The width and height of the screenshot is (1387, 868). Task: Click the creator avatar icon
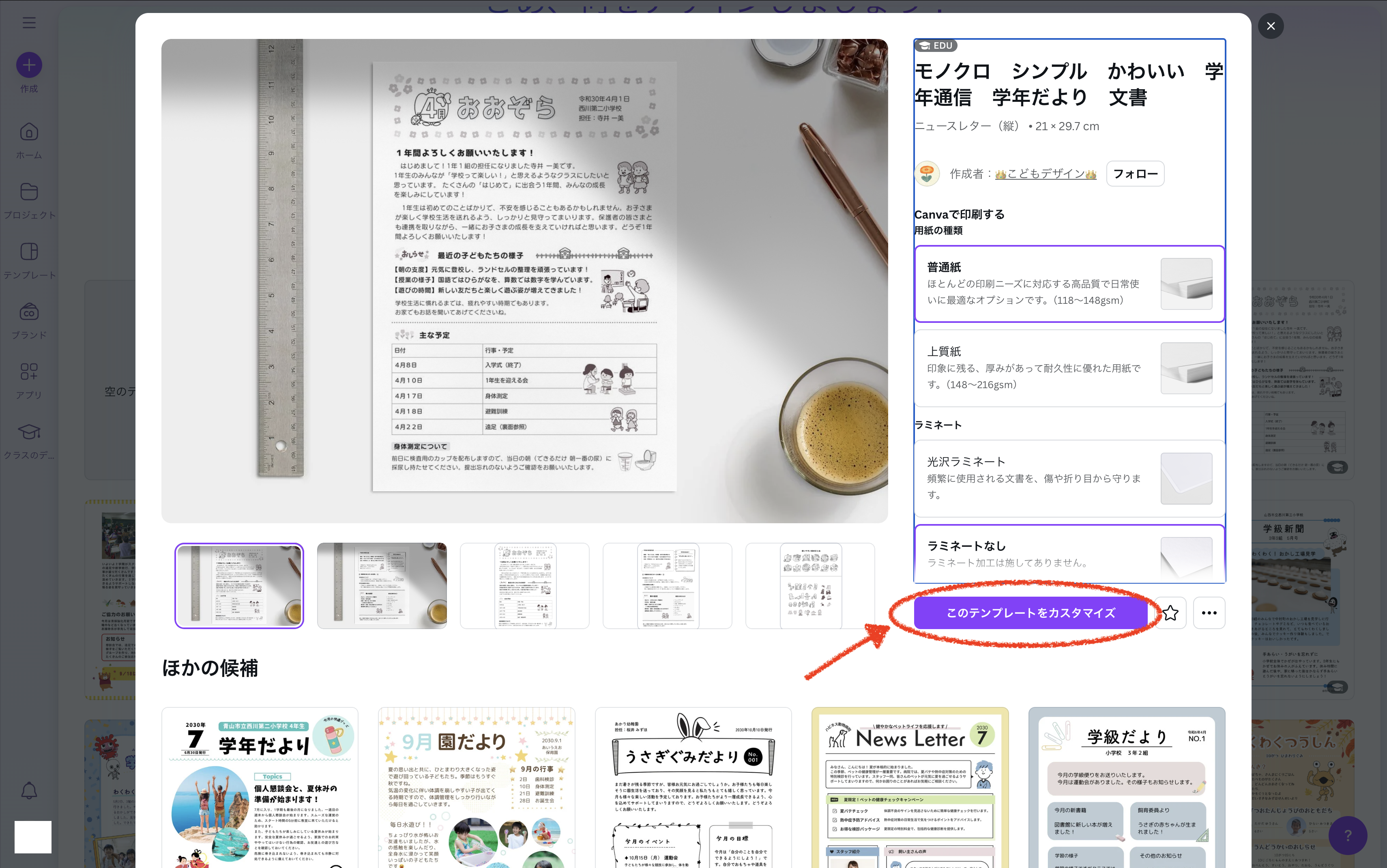(927, 173)
